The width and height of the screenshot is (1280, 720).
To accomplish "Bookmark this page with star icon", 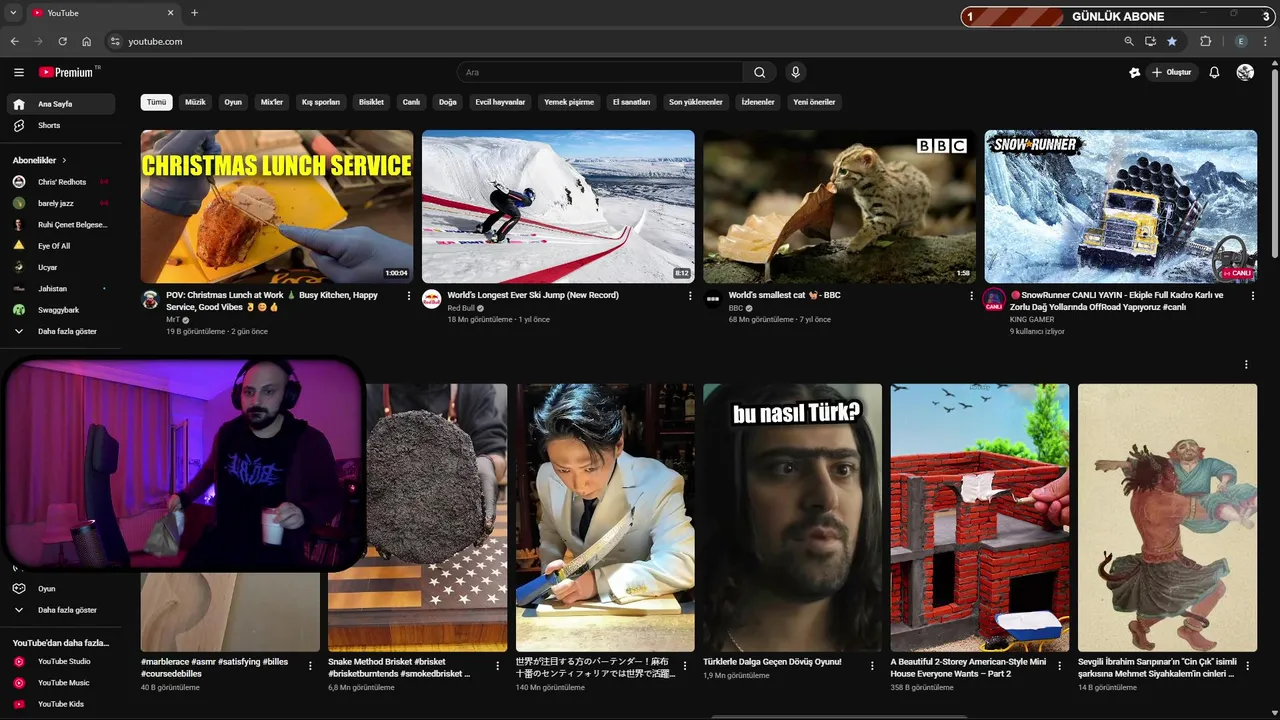I will pyautogui.click(x=1171, y=41).
